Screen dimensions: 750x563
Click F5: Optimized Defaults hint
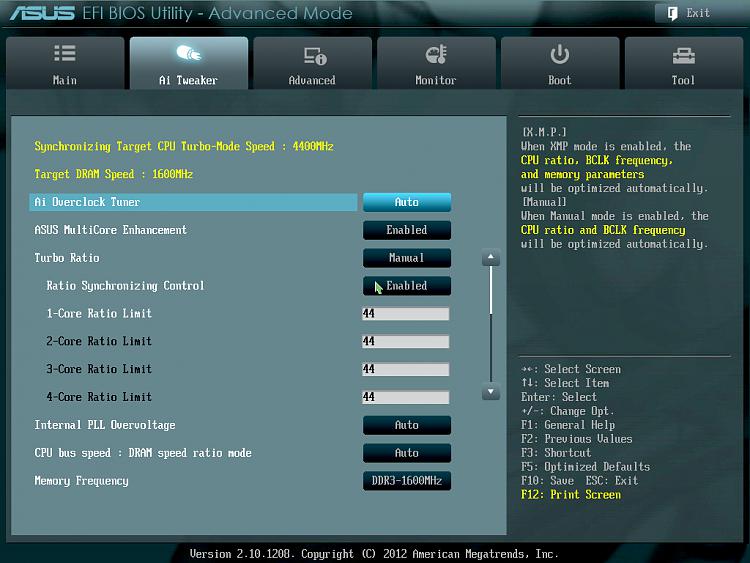click(x=586, y=466)
